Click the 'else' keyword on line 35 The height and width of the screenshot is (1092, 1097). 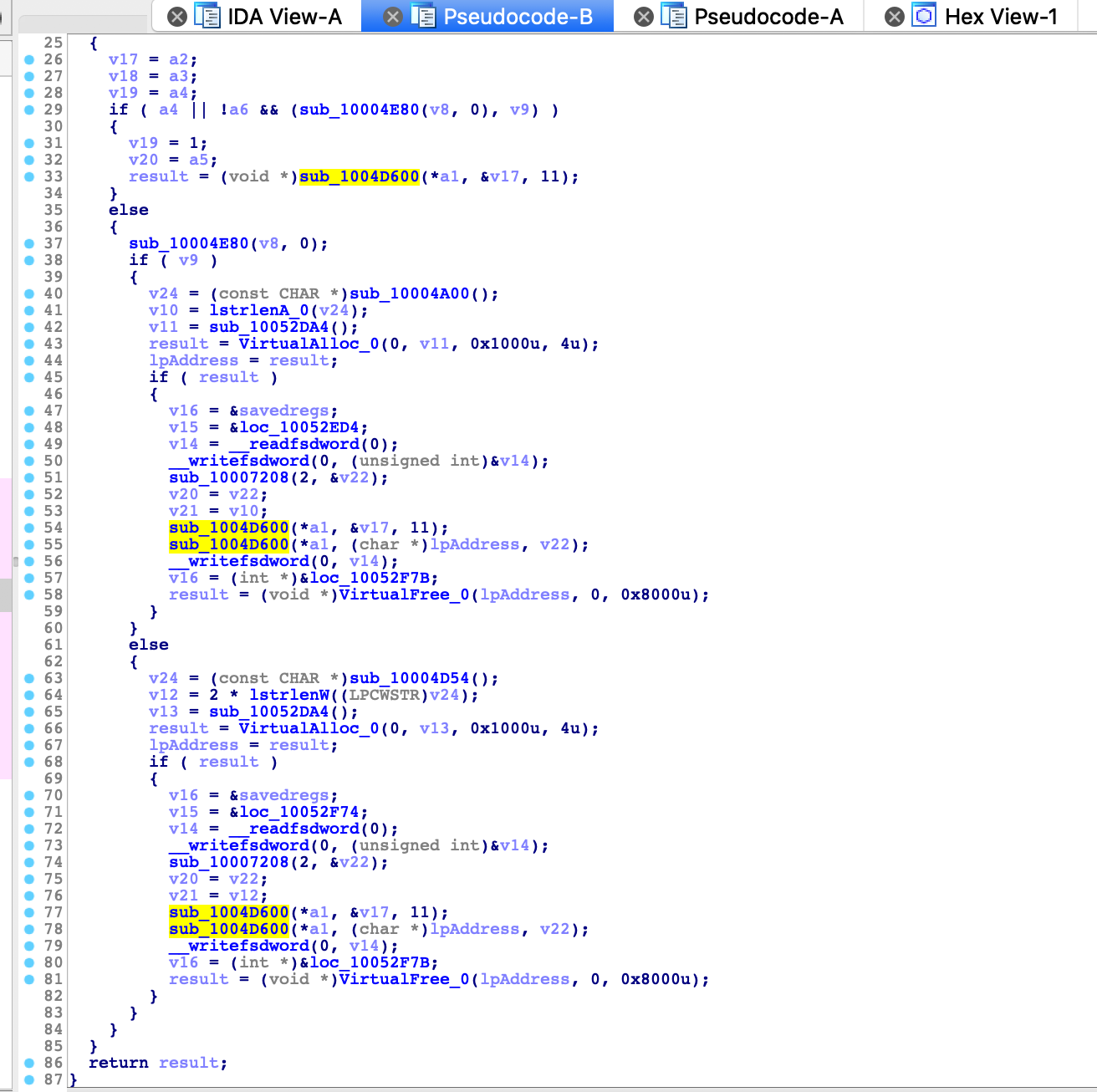tap(129, 210)
